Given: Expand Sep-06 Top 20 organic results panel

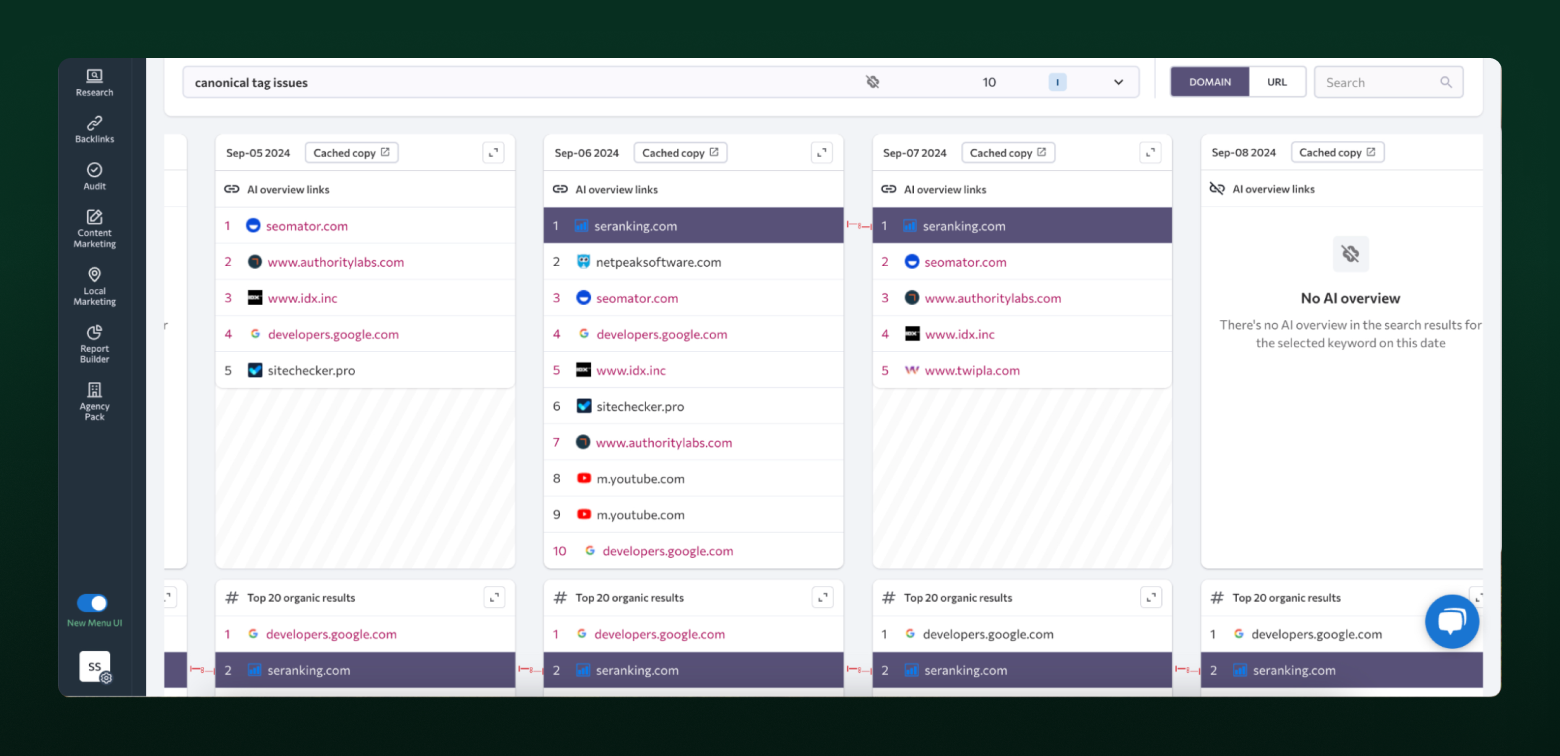Looking at the screenshot, I should (x=822, y=597).
